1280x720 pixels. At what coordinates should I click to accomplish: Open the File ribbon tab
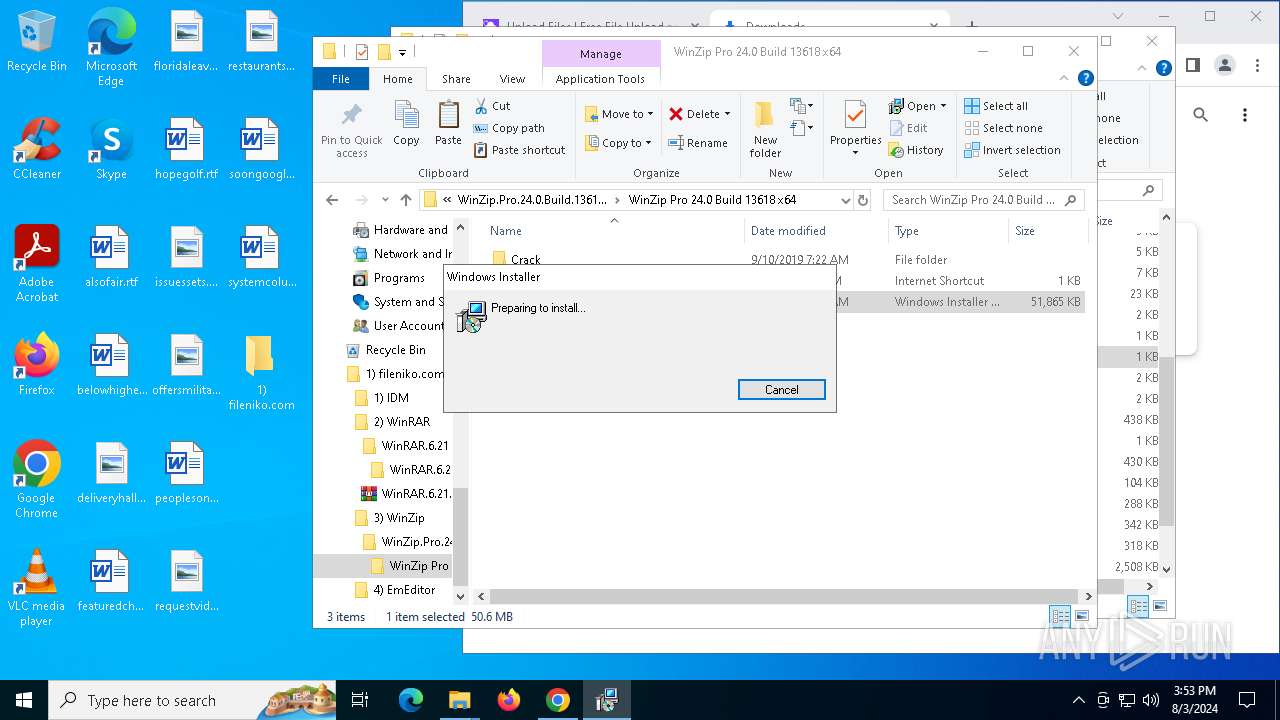click(x=341, y=79)
